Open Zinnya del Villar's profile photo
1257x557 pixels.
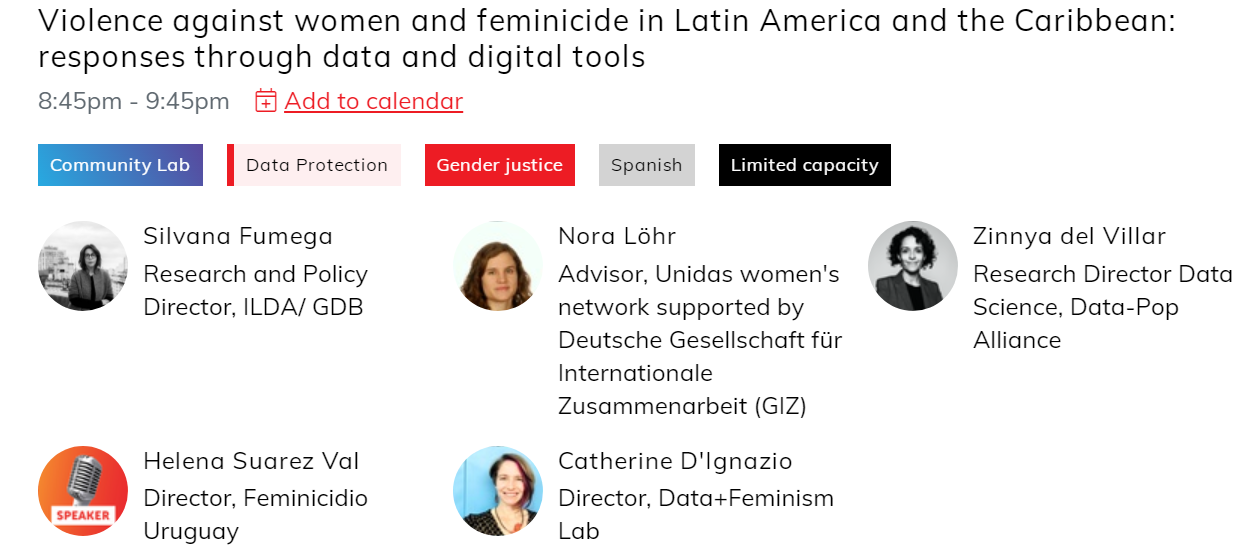pyautogui.click(x=913, y=266)
